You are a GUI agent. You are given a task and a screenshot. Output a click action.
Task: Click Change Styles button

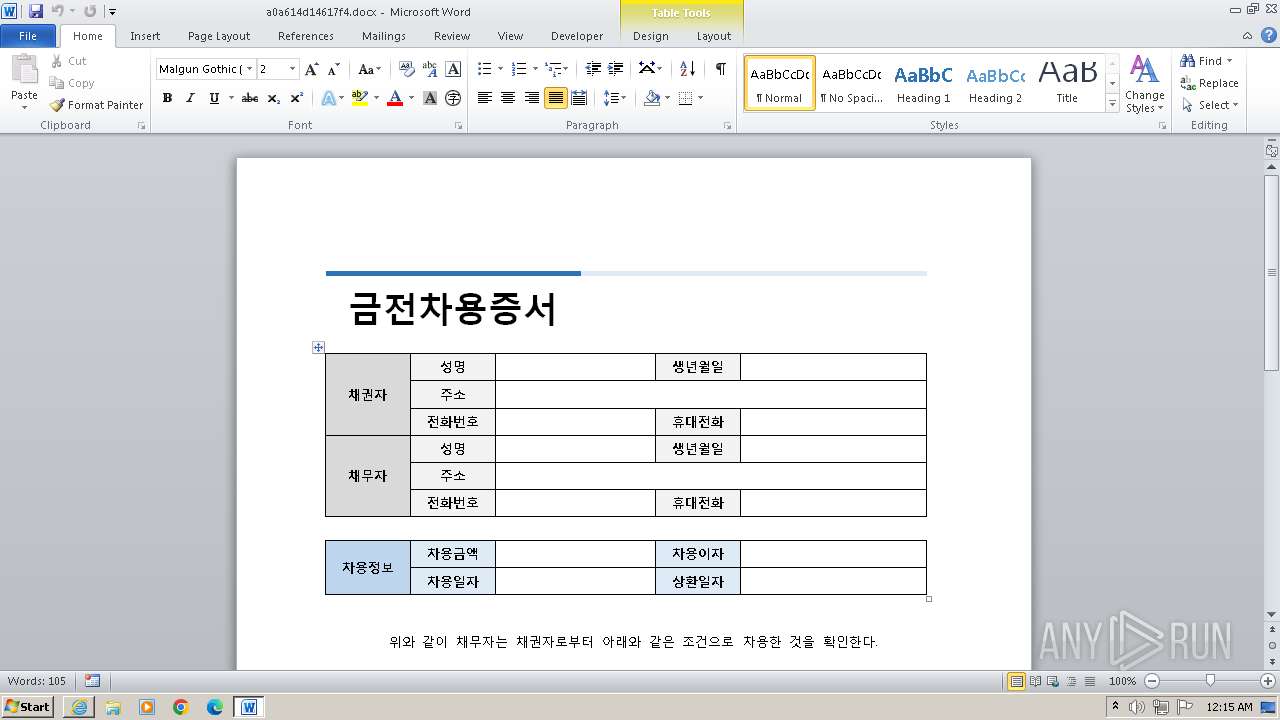coord(1144,84)
